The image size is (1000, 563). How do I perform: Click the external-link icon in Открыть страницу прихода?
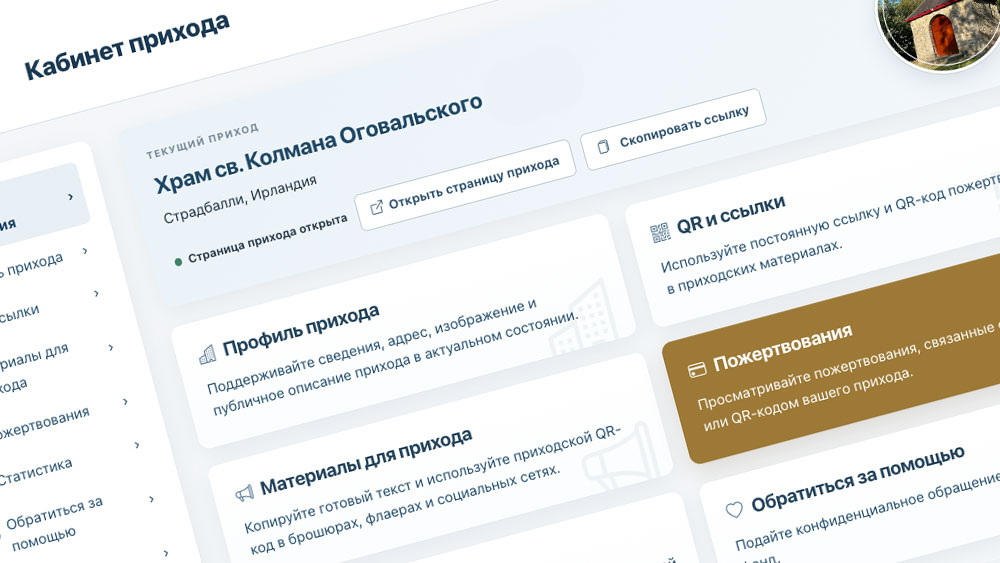(x=377, y=207)
